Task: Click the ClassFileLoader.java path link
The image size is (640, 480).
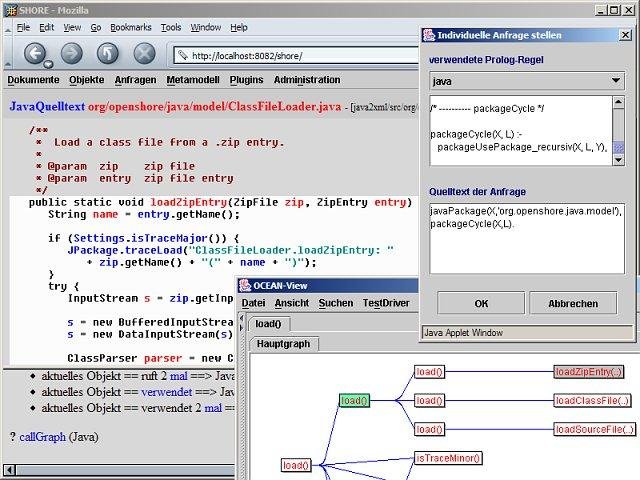Action: click(x=214, y=107)
